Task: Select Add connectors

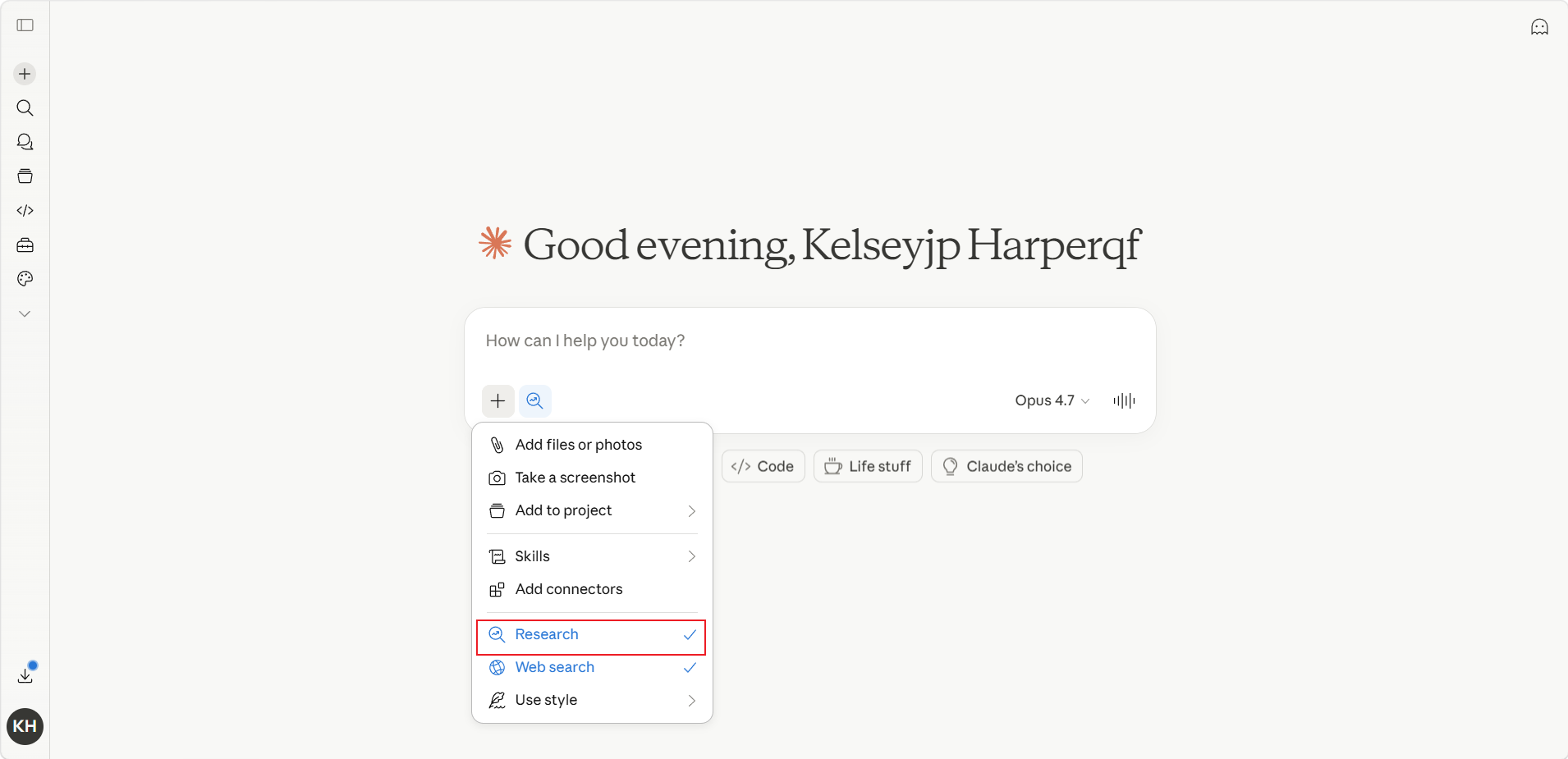Action: [x=592, y=589]
